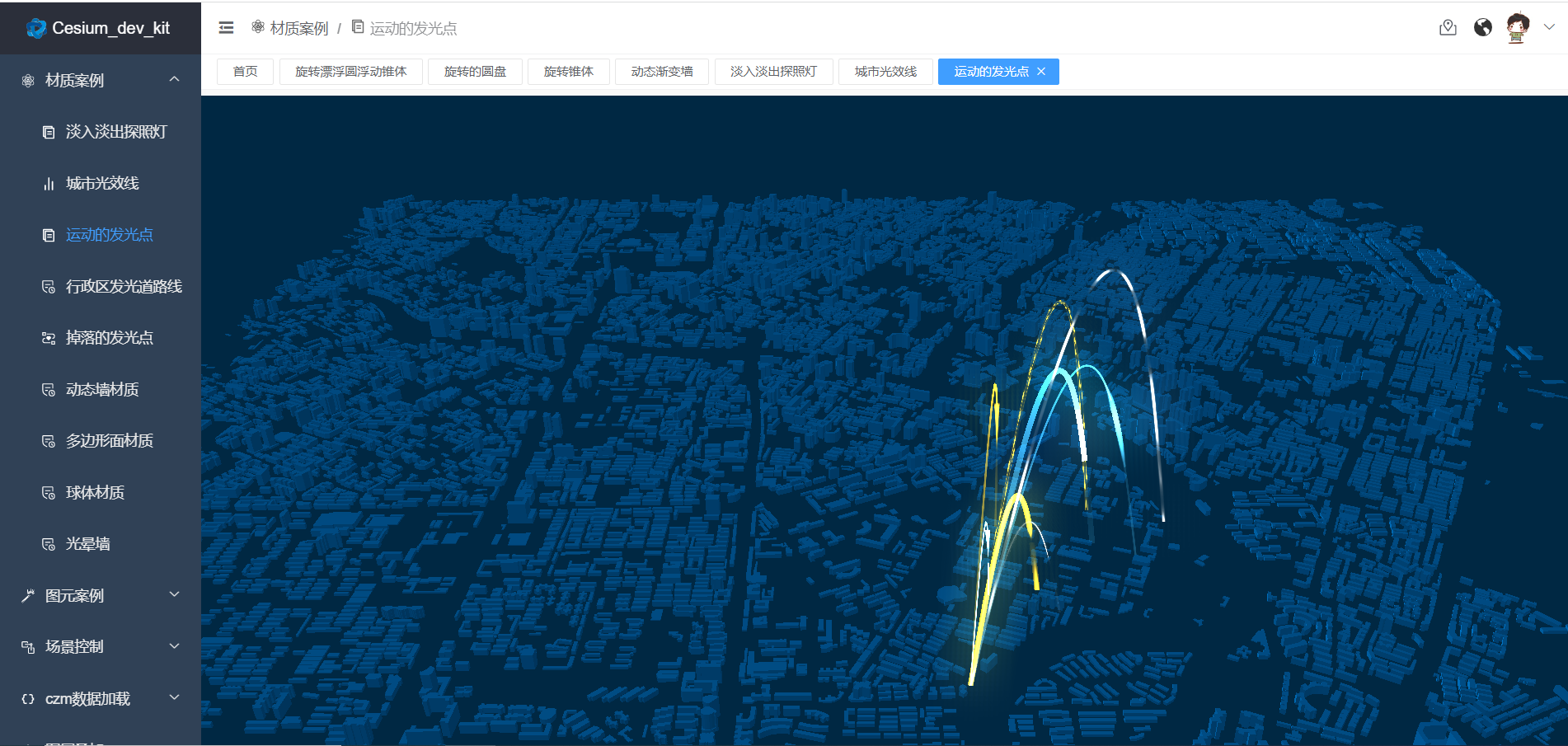1568x746 pixels.
Task: Select 运动的发光点 in the sidebar
Action: 101,235
